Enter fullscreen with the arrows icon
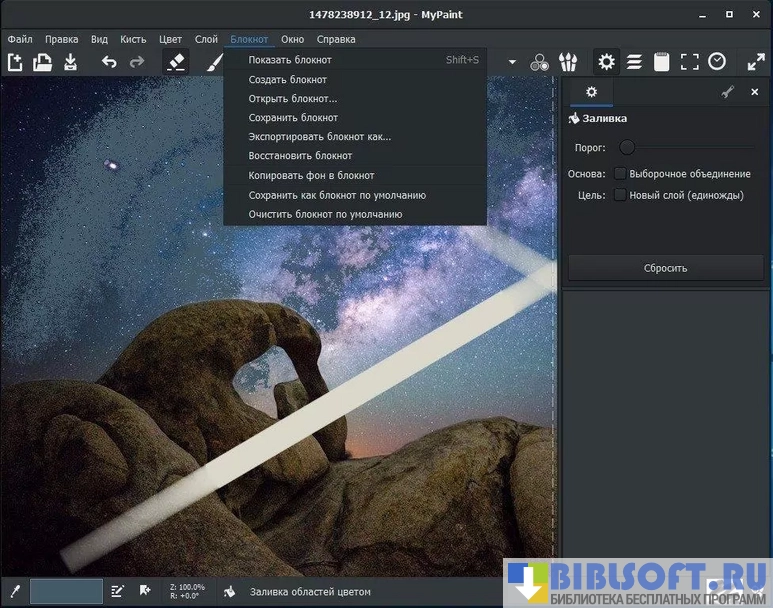This screenshot has height=608, width=773. click(756, 62)
